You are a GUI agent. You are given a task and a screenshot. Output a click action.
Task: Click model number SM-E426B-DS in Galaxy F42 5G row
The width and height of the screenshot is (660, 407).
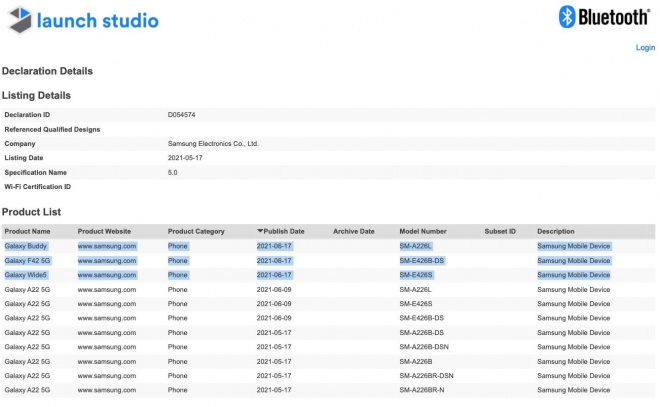421,261
